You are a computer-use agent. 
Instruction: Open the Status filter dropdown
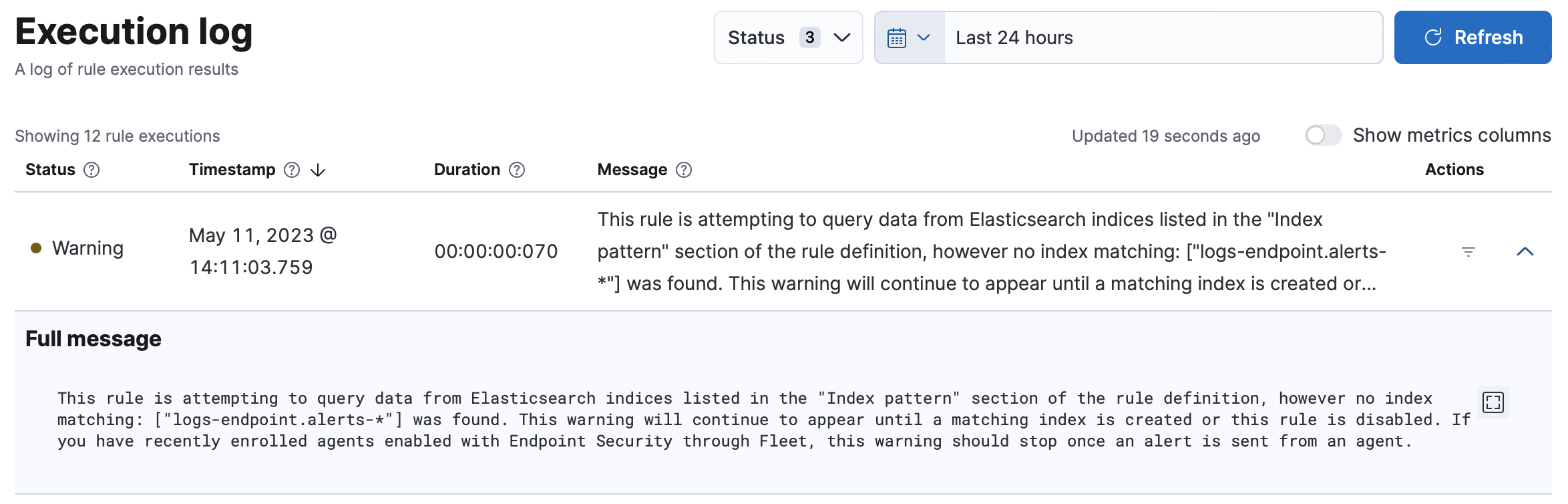coord(788,37)
